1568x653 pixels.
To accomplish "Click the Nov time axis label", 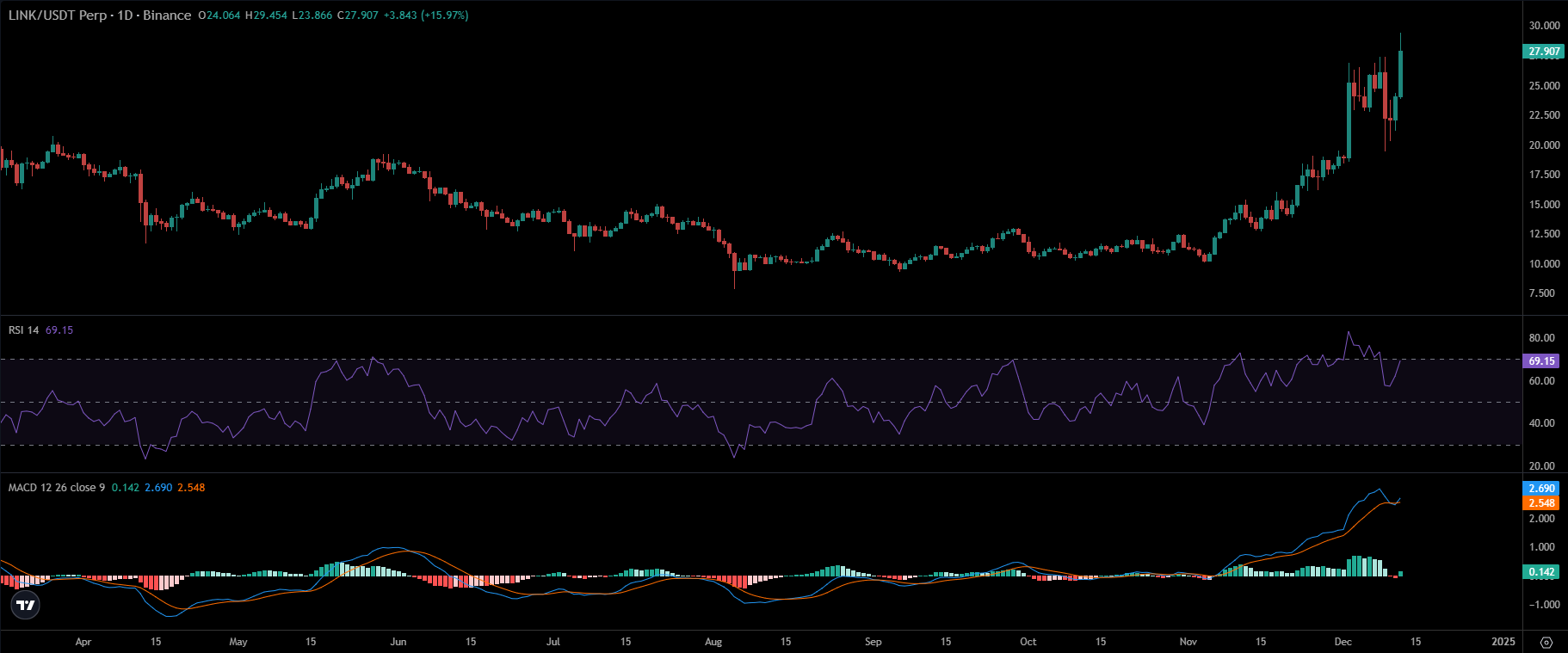I will (1188, 642).
